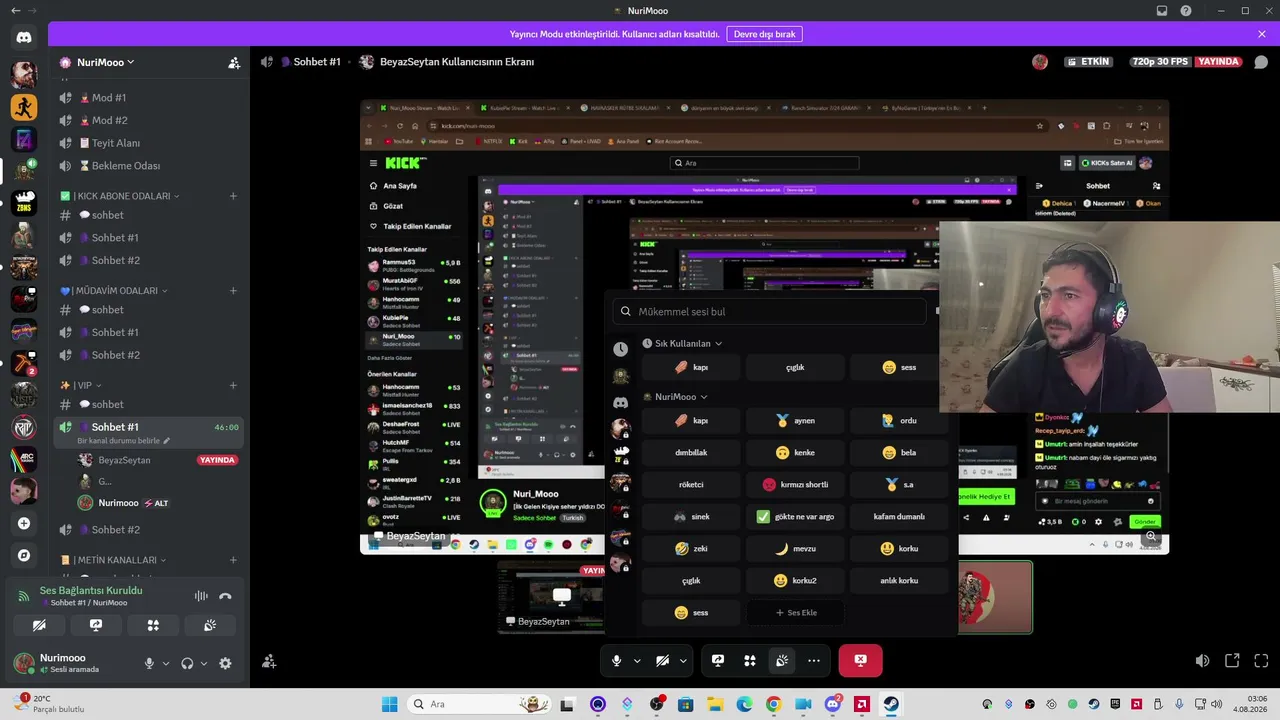Play the kırmızı shortli sound
This screenshot has width=1280, height=720.
tap(795, 485)
